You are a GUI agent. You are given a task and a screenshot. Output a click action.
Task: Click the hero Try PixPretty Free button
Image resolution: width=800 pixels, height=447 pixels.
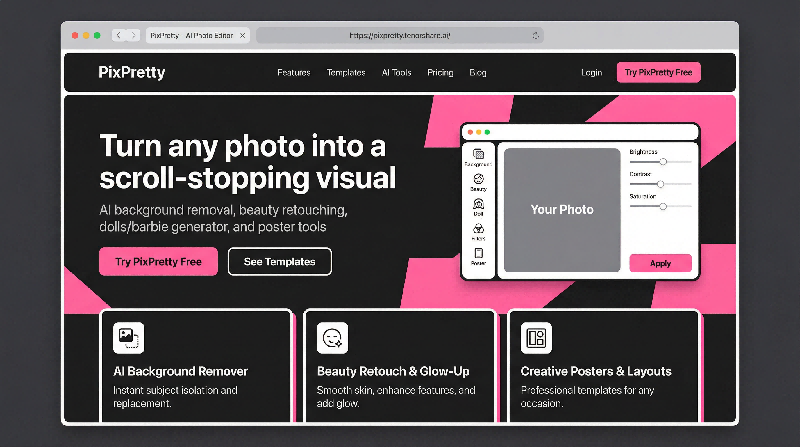(158, 261)
